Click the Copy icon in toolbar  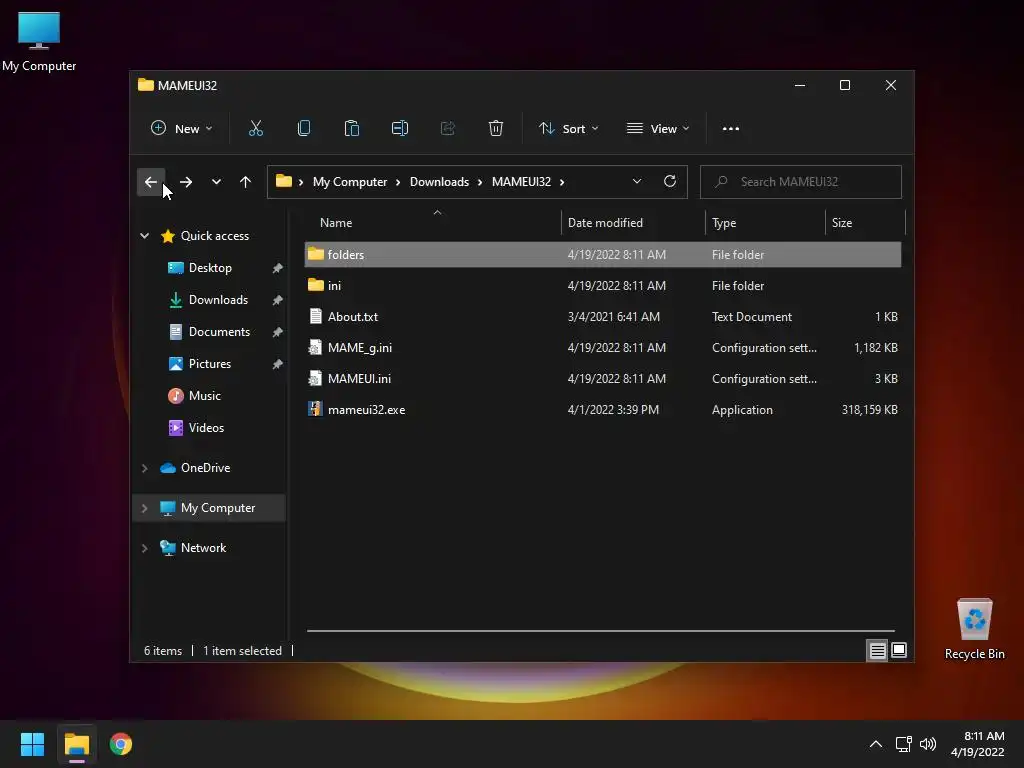point(304,129)
